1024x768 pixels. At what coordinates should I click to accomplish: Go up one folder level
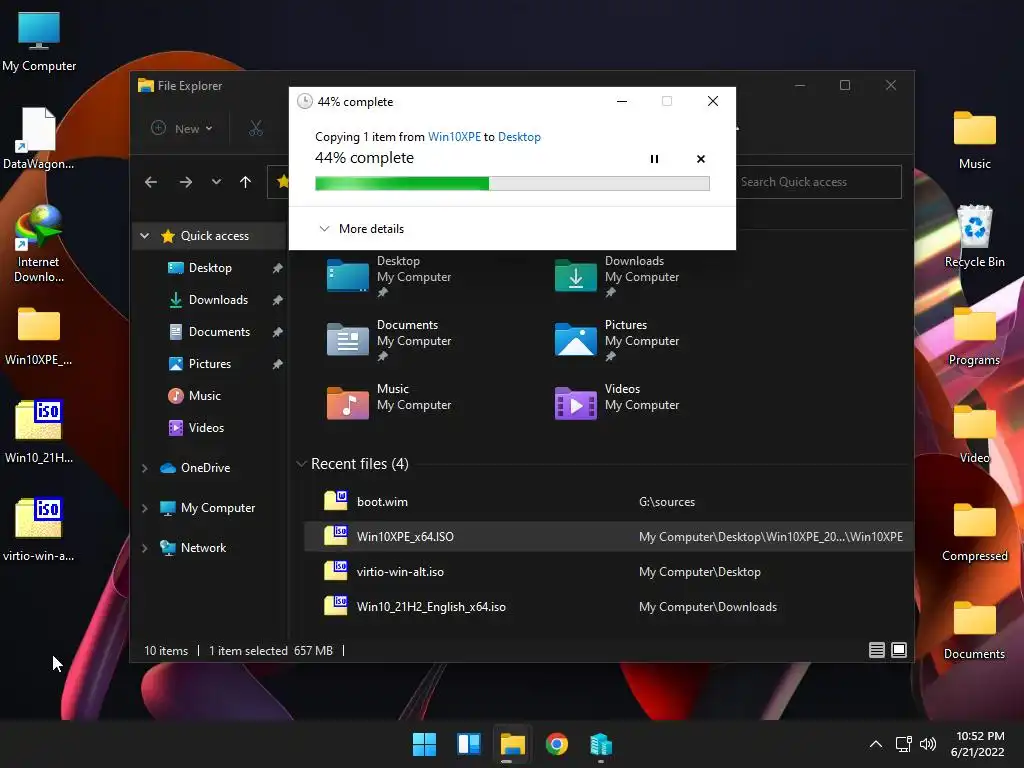tap(246, 182)
